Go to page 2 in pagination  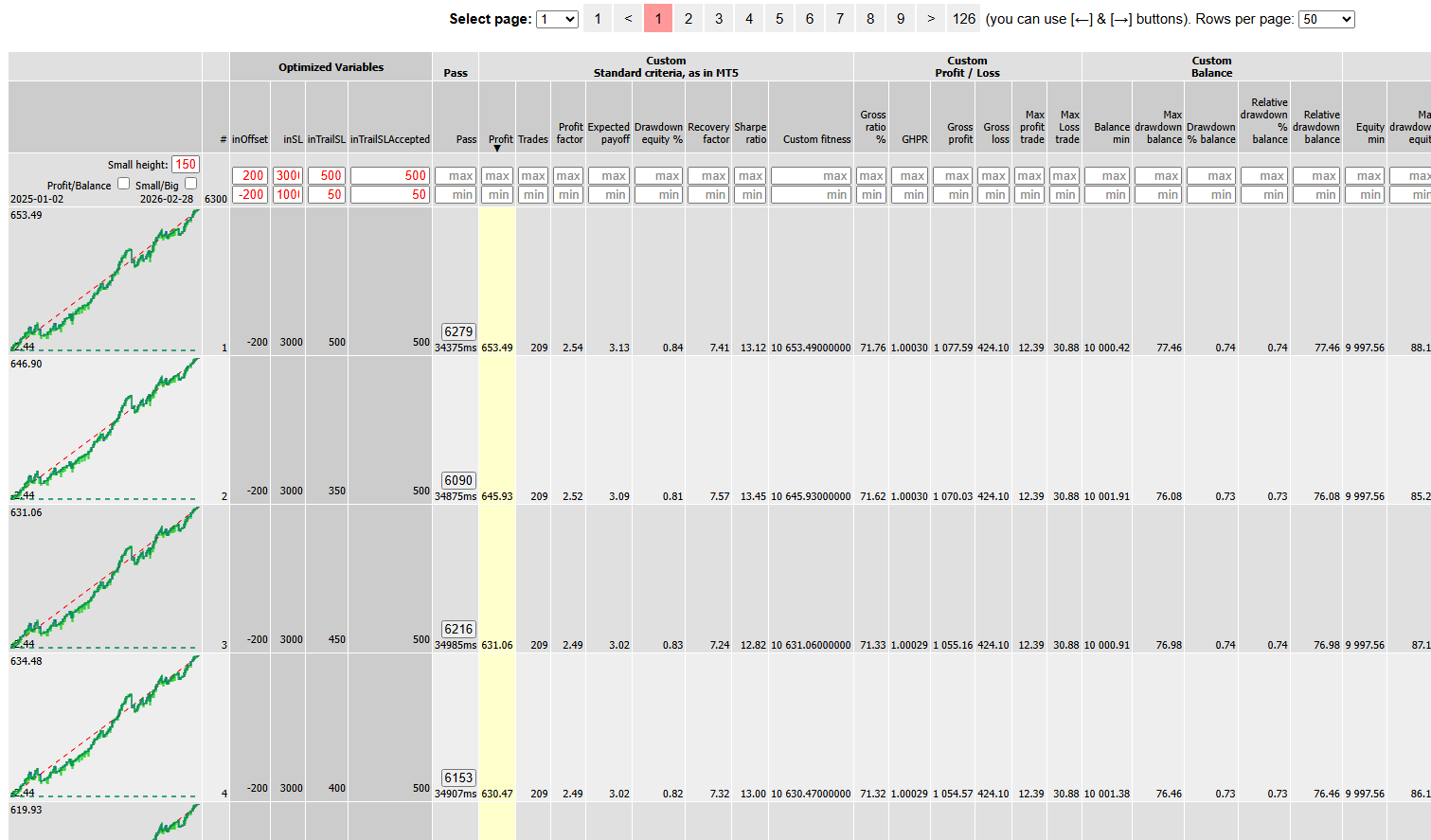click(689, 19)
